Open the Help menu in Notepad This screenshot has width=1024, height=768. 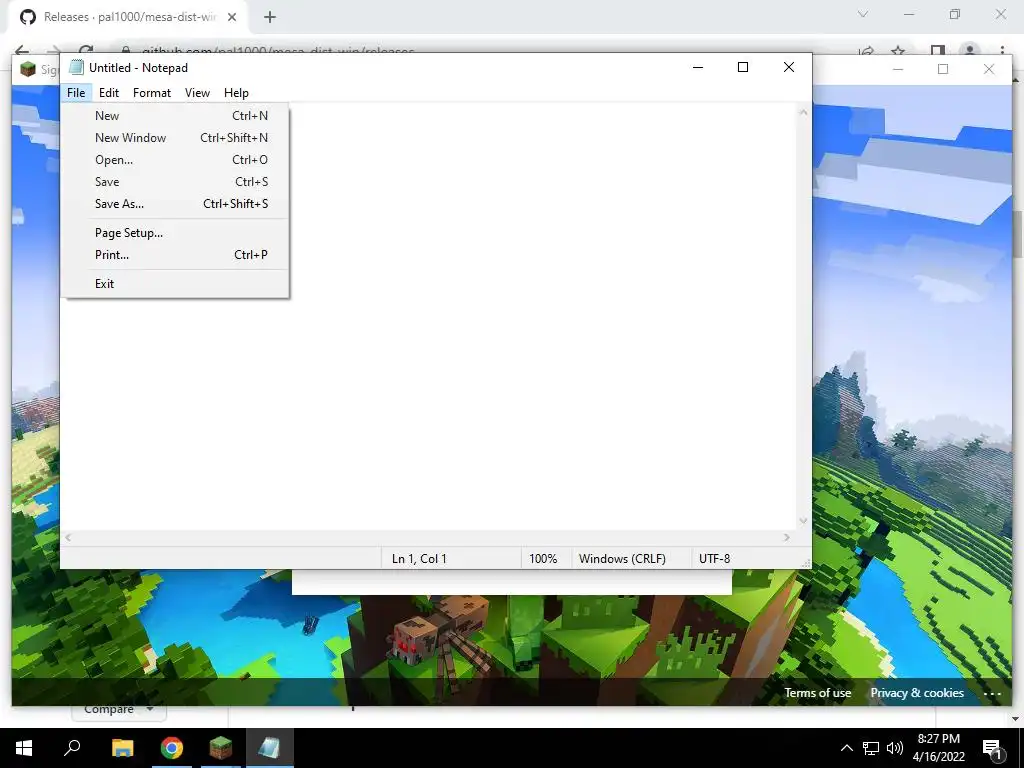[236, 93]
